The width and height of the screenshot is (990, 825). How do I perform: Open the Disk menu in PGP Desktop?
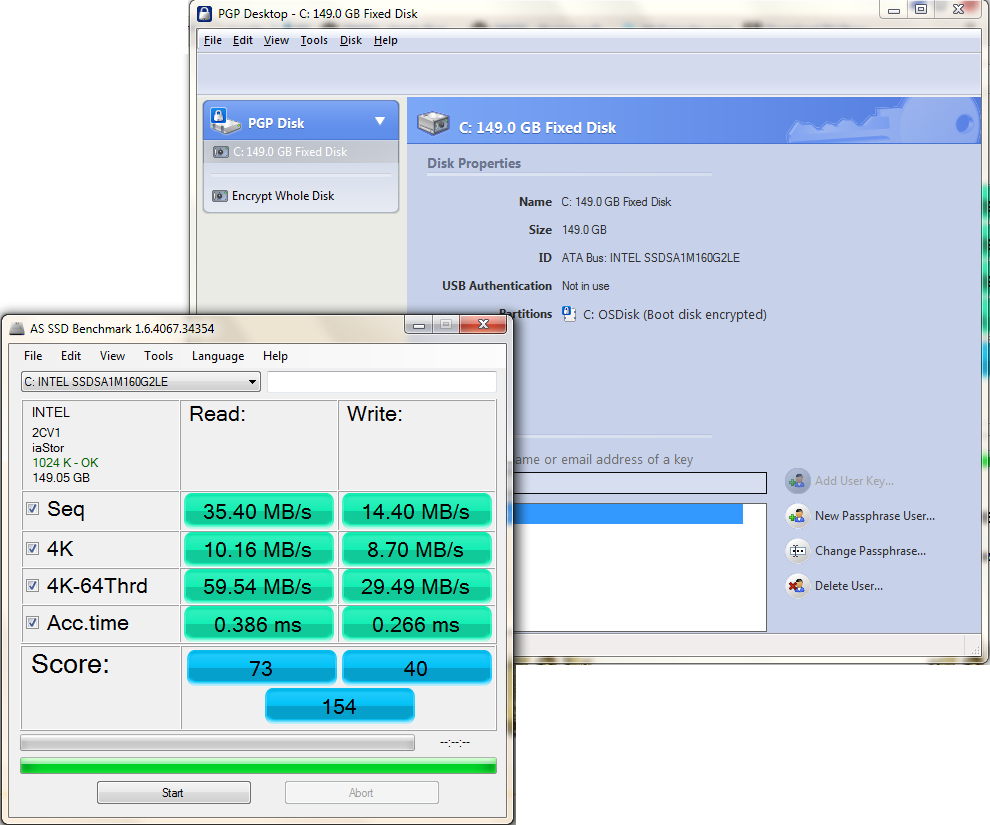tap(350, 41)
